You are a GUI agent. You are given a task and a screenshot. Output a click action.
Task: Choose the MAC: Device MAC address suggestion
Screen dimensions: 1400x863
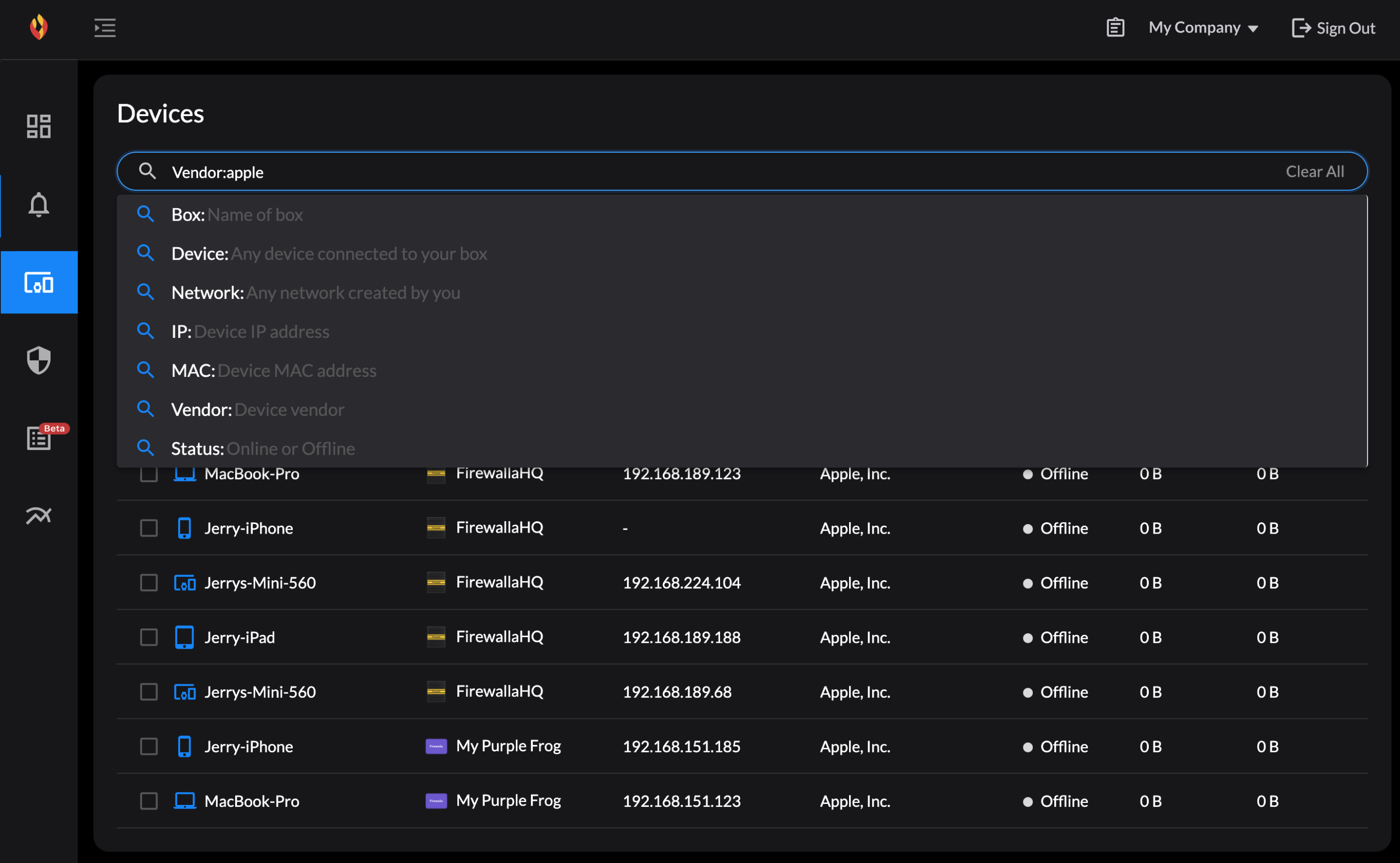click(742, 370)
